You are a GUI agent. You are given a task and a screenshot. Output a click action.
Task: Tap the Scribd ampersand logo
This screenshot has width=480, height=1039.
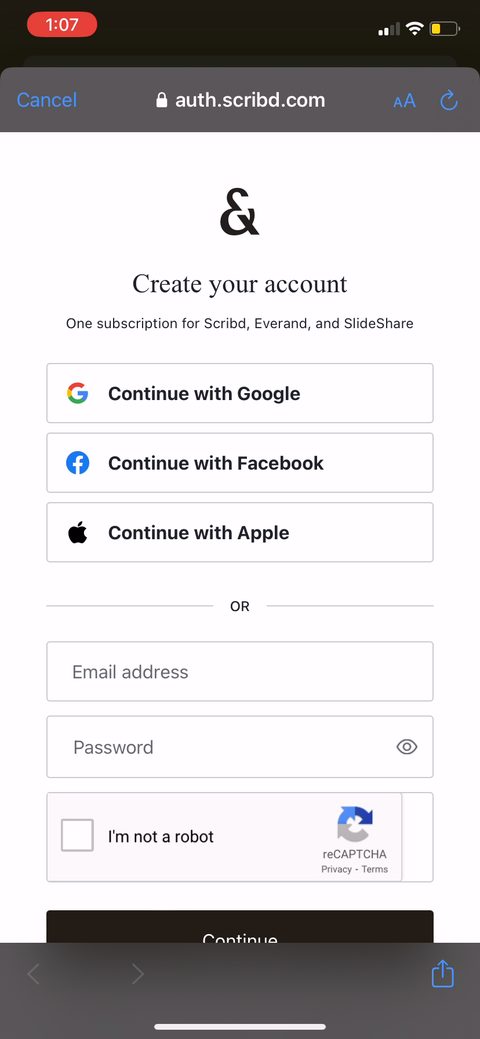point(239,212)
